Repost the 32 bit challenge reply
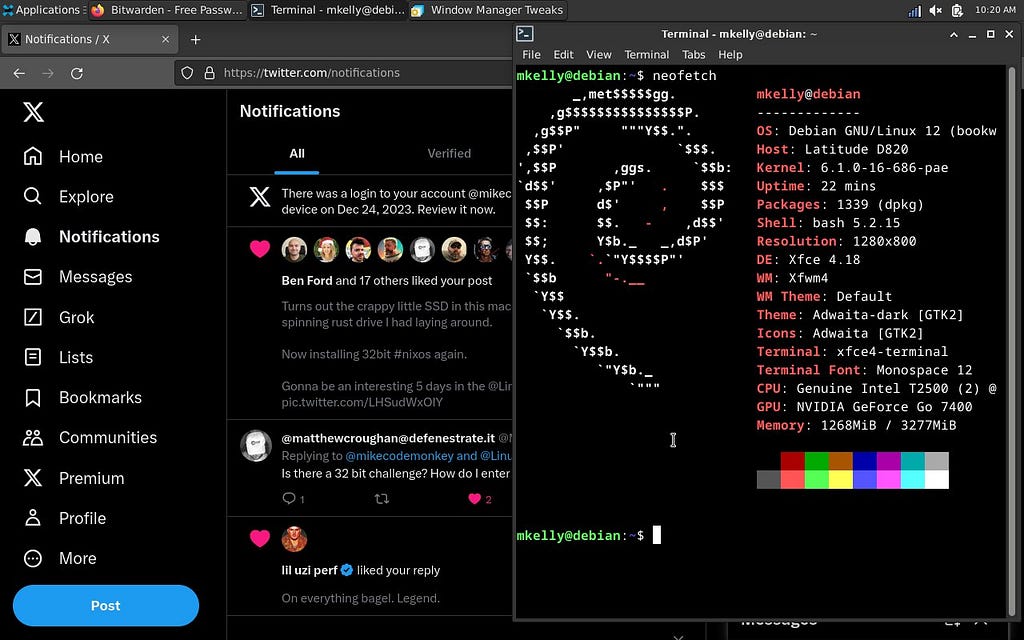This screenshot has height=640, width=1024. [381, 499]
